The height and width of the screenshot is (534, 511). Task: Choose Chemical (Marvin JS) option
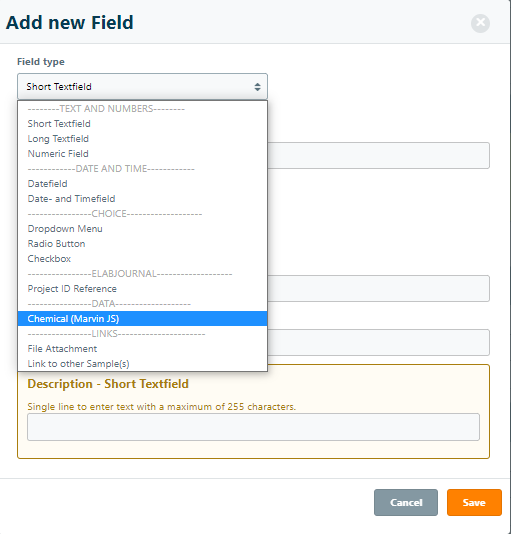pos(142,318)
